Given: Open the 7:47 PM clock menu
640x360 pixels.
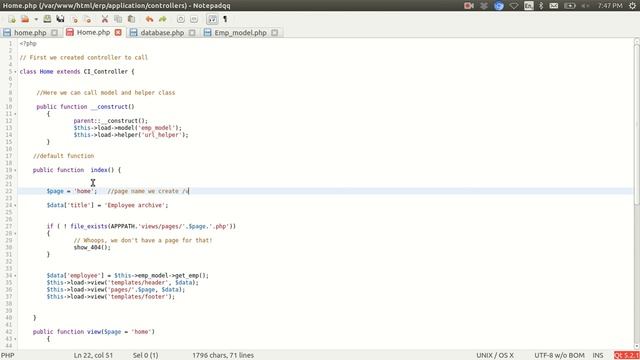Looking at the screenshot, I should 610,6.
